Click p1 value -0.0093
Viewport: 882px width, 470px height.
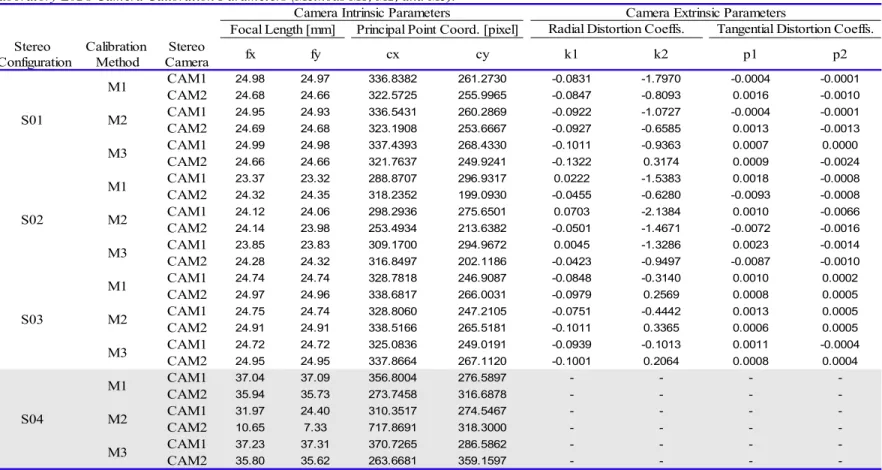click(x=750, y=195)
